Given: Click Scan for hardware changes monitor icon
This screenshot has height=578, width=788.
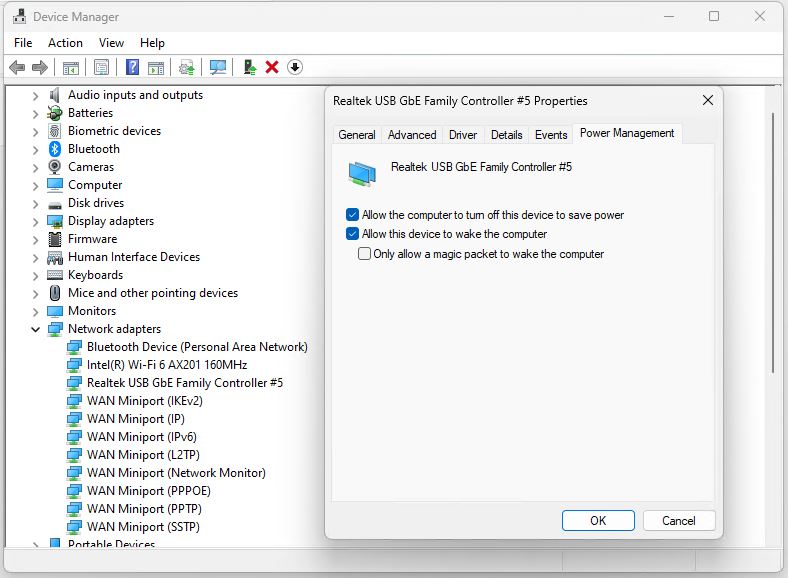Looking at the screenshot, I should (x=218, y=67).
